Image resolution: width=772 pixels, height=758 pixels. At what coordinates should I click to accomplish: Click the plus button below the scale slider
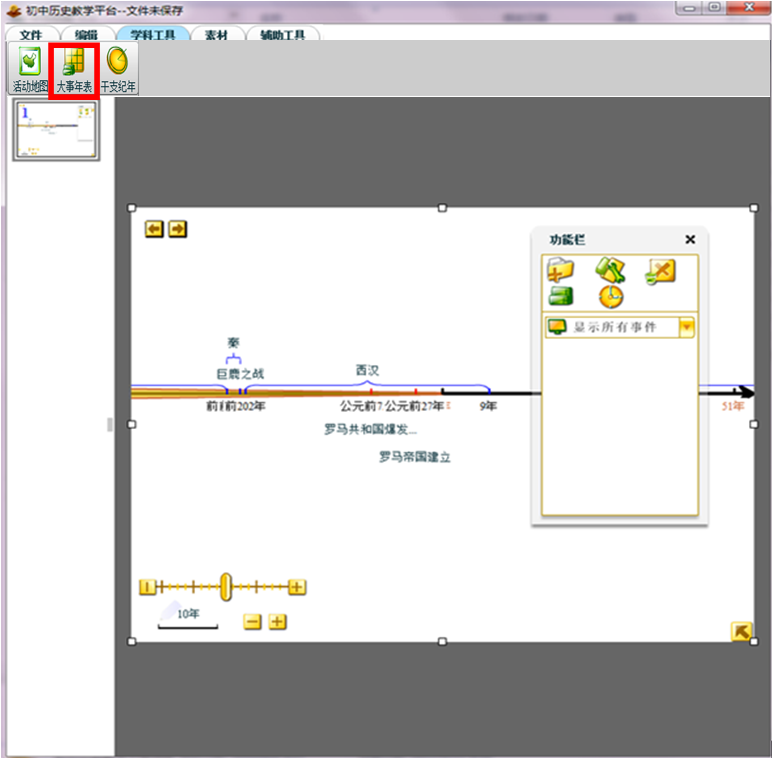click(x=277, y=622)
